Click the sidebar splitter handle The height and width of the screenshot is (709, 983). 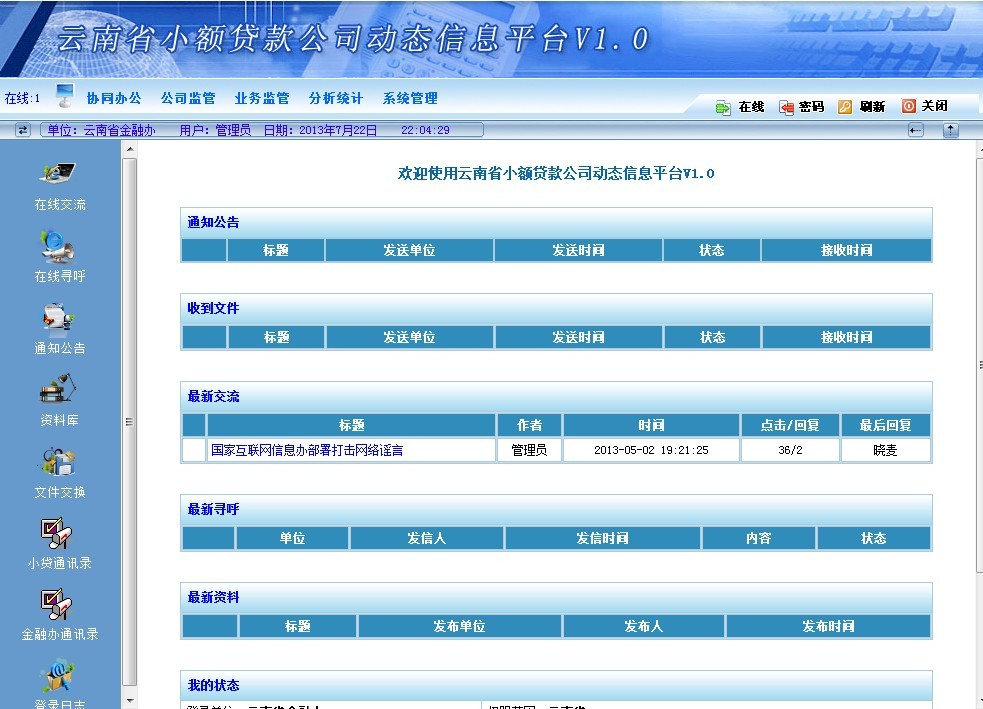coord(129,422)
